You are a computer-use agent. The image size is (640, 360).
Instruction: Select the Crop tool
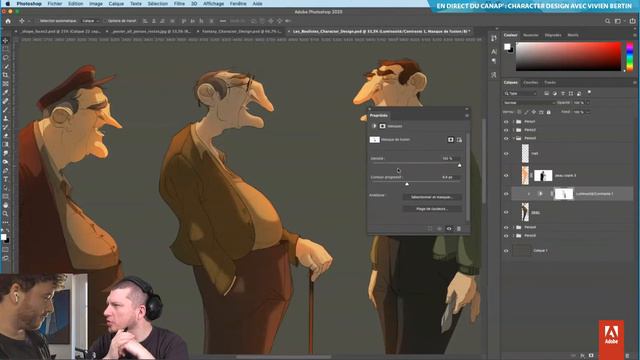tap(5, 75)
